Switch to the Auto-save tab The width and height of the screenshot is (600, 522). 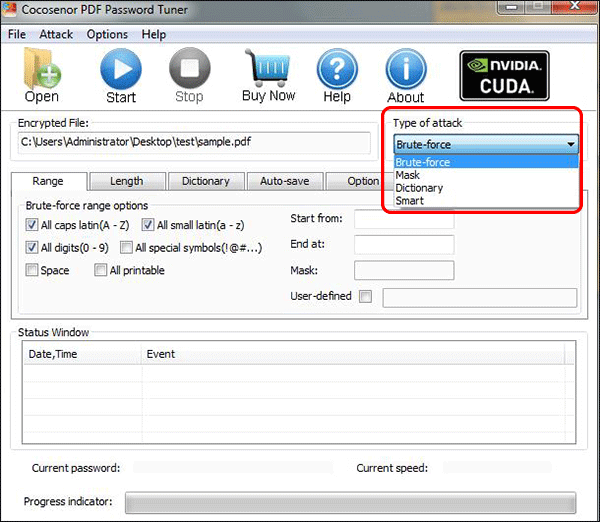(285, 181)
